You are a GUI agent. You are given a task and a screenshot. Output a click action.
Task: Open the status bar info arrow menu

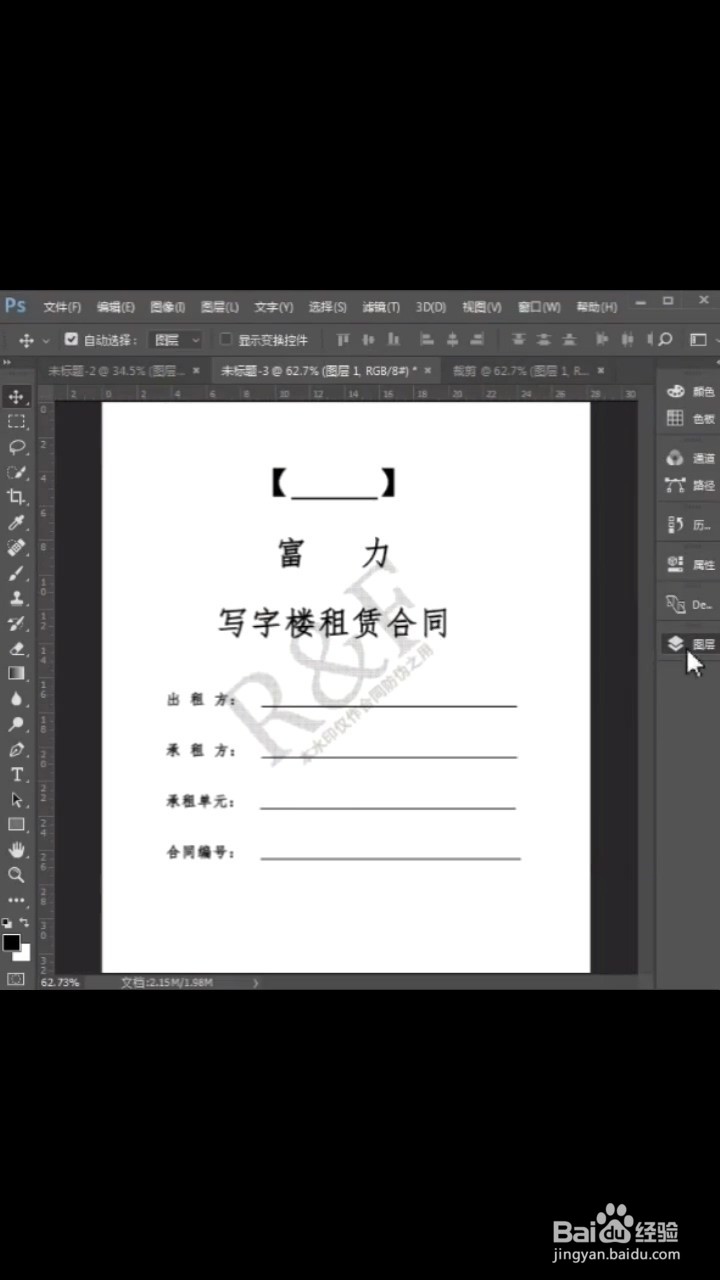pos(255,983)
